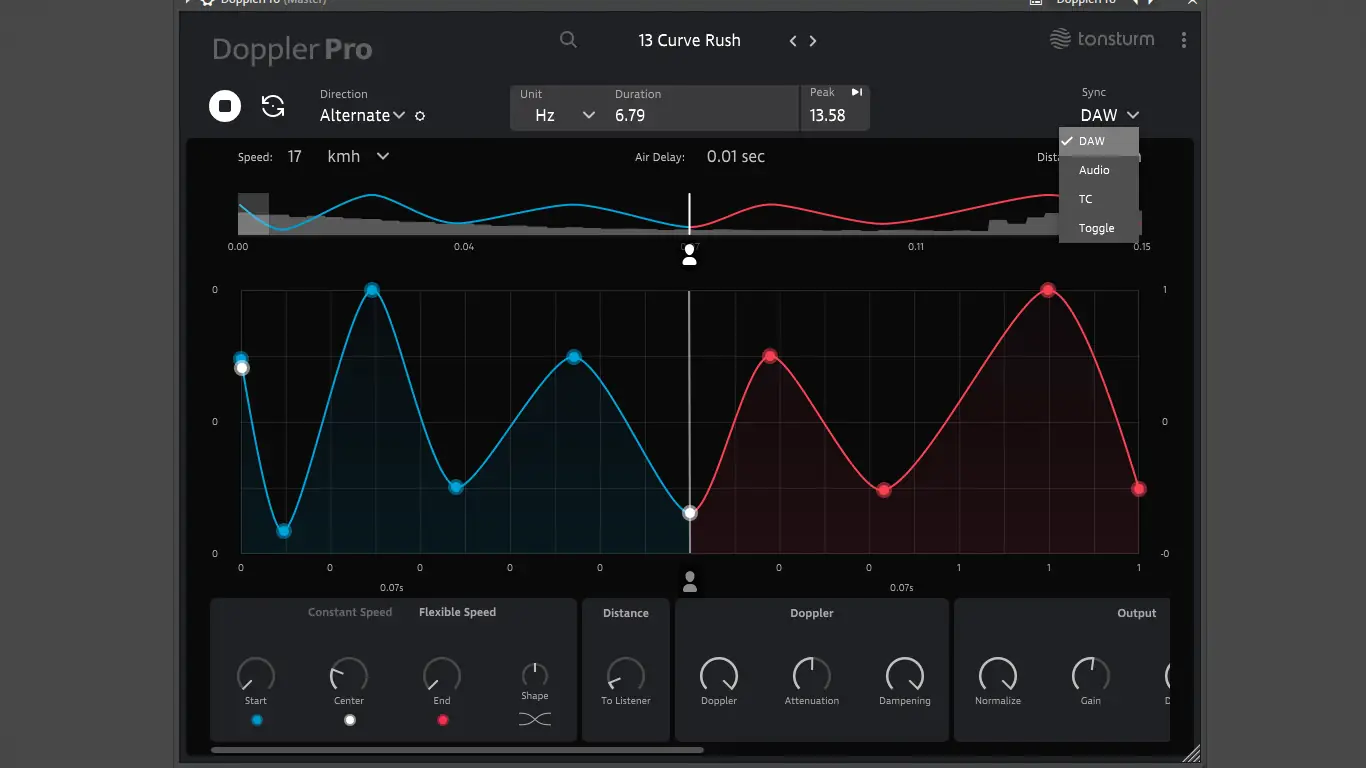The width and height of the screenshot is (1366, 768).
Task: Click the Center knob
Action: tap(349, 675)
